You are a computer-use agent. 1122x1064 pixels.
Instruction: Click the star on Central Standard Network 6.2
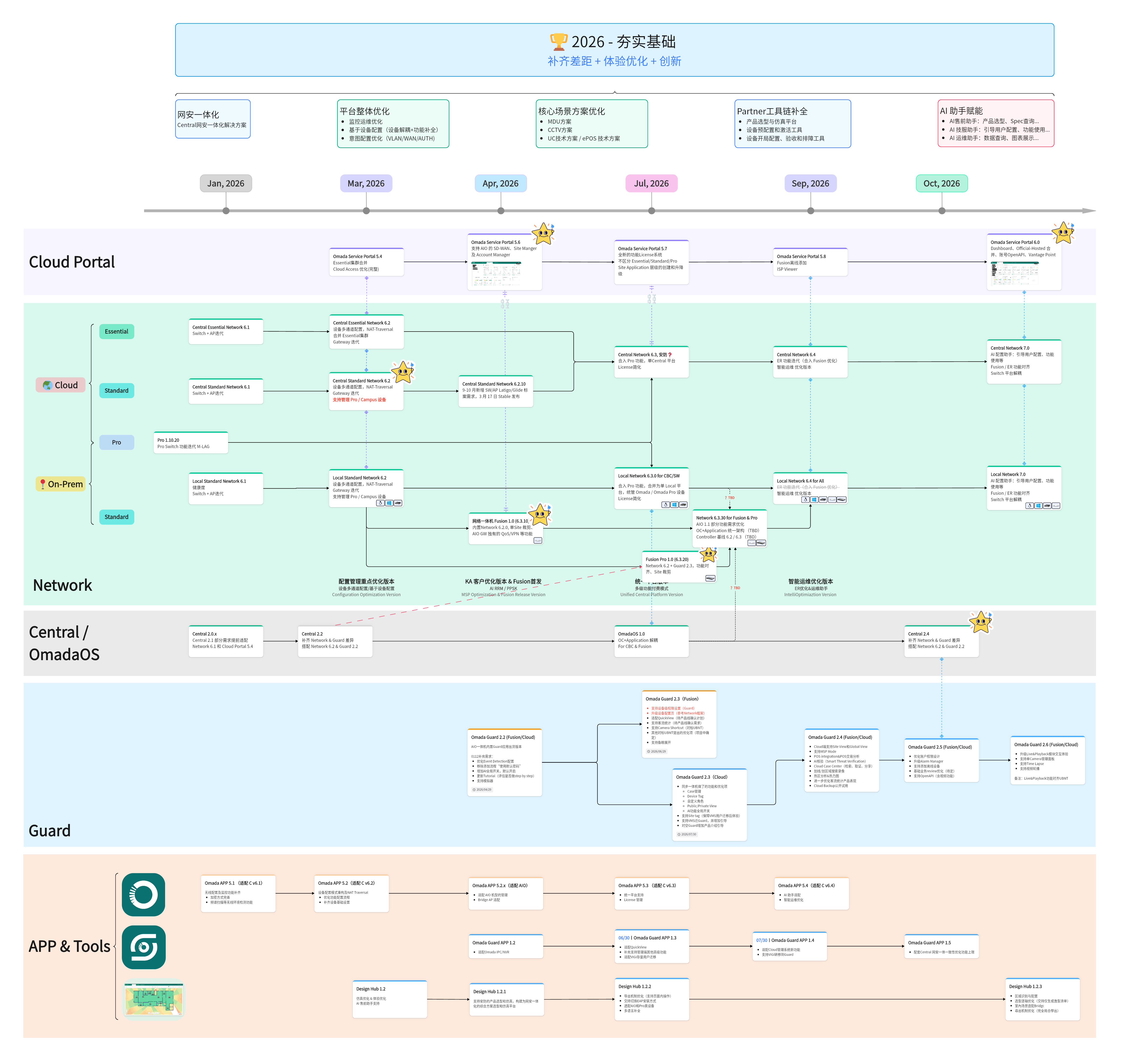[403, 372]
